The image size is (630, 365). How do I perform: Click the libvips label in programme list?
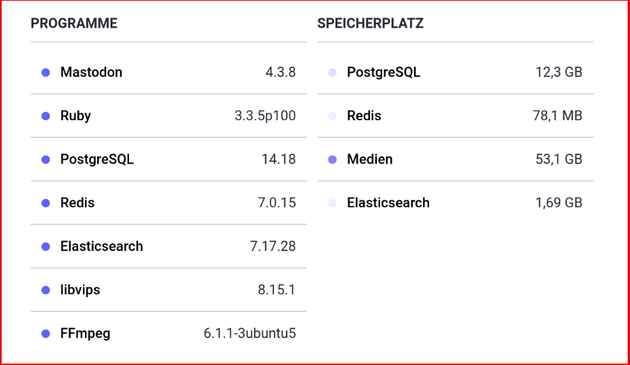click(x=80, y=290)
